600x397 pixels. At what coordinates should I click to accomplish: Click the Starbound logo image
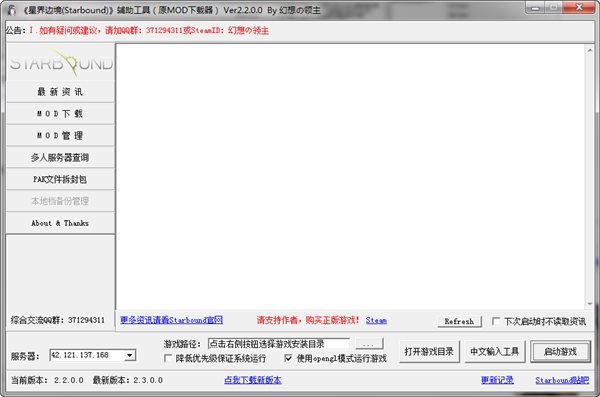pos(61,62)
